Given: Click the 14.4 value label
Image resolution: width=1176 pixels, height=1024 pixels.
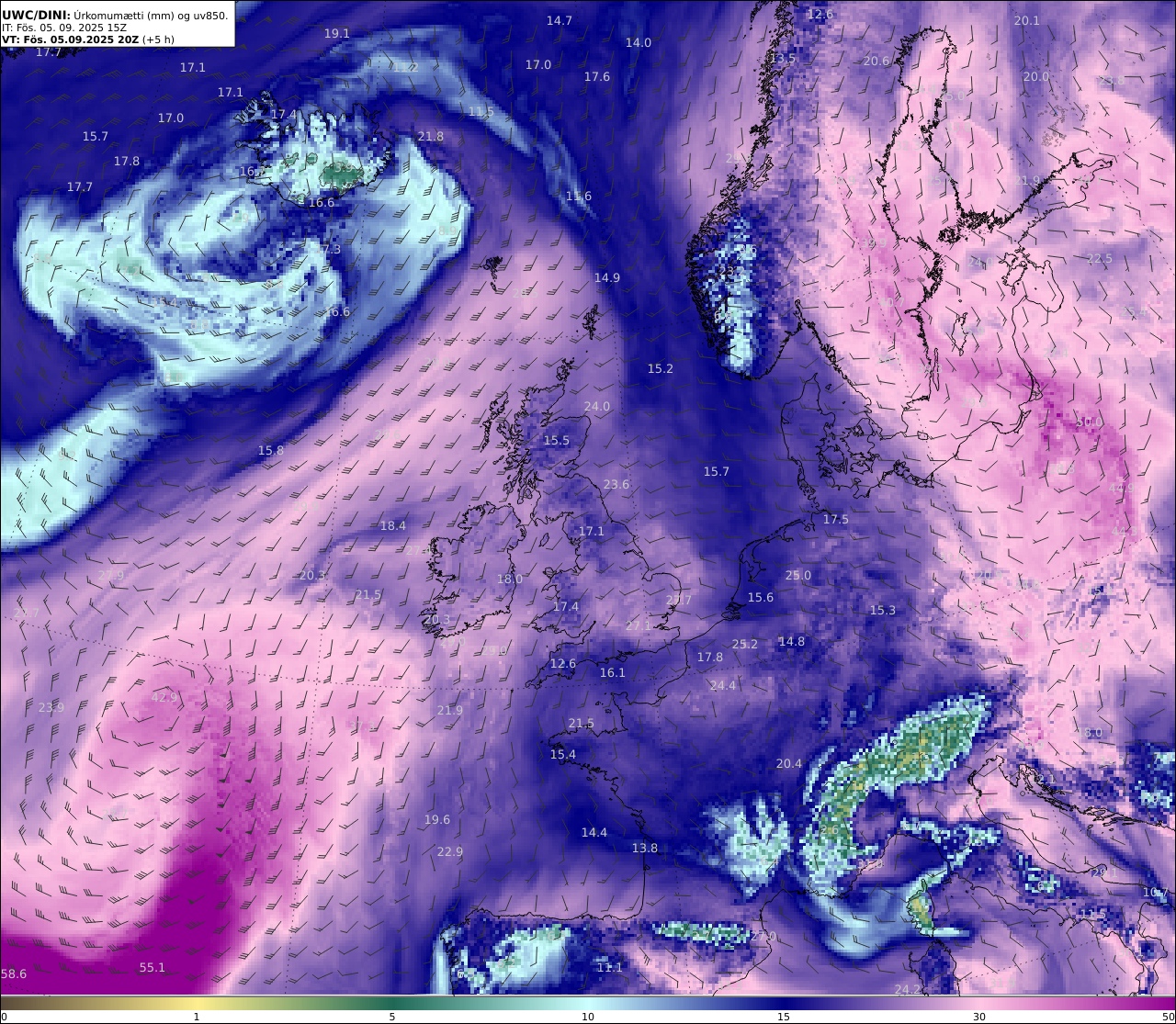Looking at the screenshot, I should pyautogui.click(x=594, y=832).
